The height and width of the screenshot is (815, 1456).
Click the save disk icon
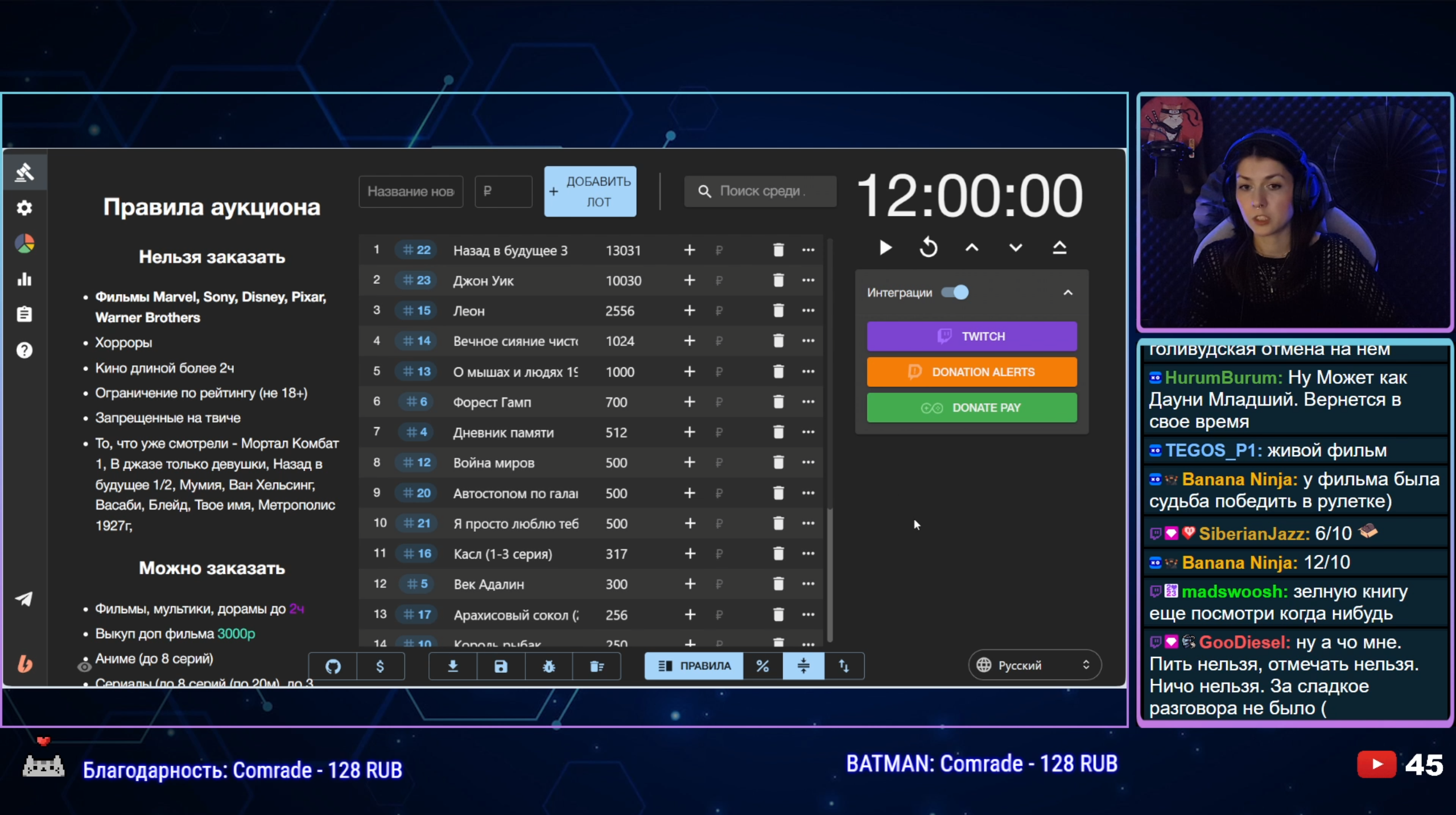point(501,666)
